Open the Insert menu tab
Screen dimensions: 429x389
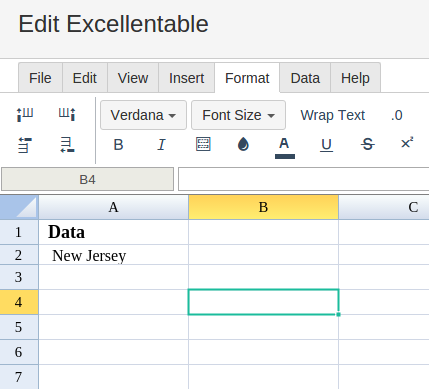(186, 78)
